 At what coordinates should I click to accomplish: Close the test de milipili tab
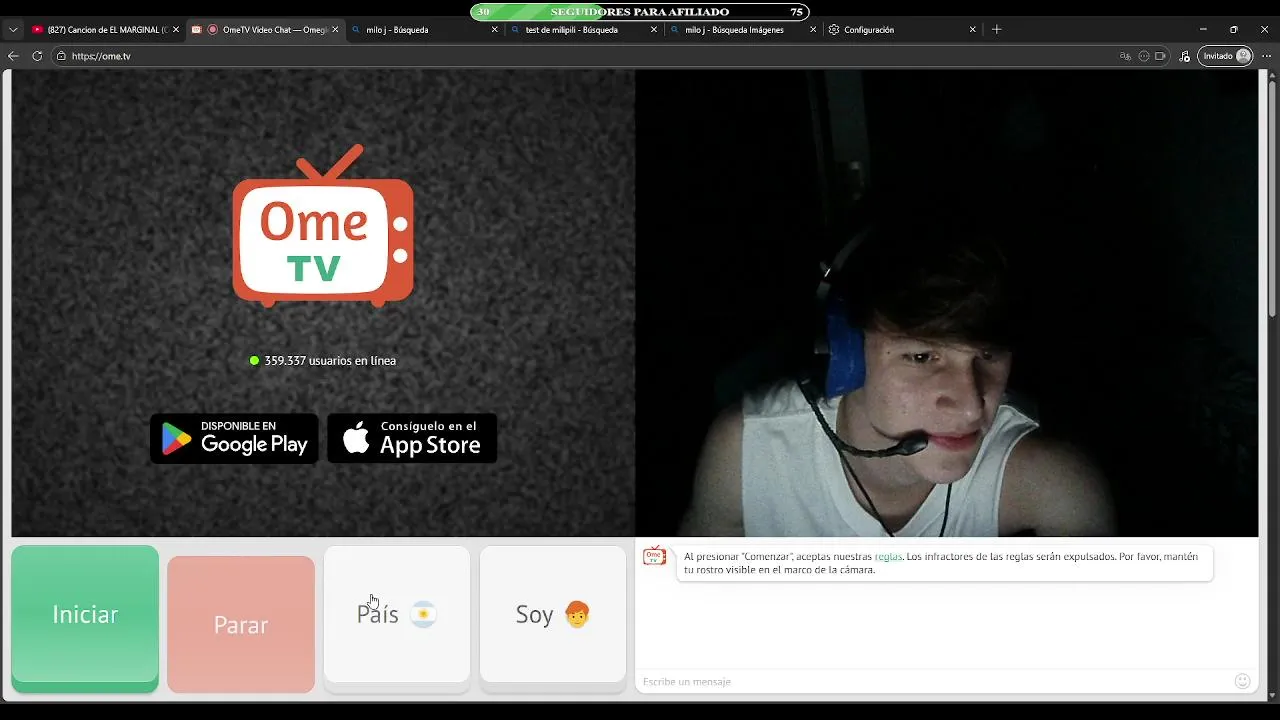click(x=654, y=30)
